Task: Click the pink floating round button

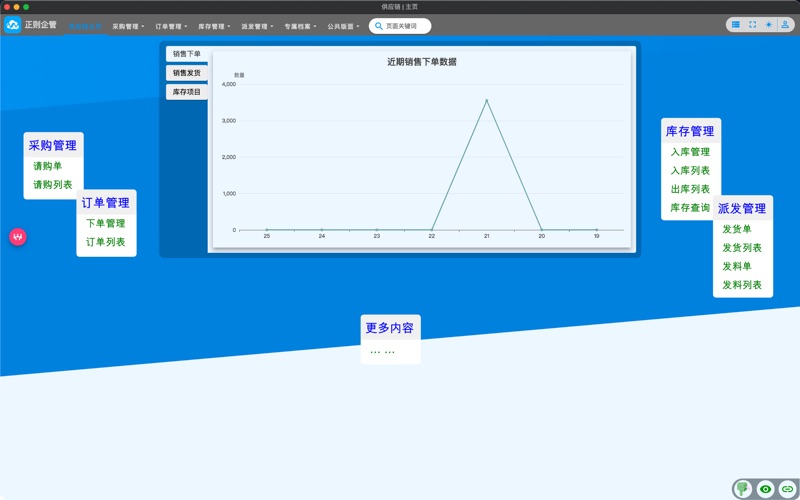Action: 18,237
